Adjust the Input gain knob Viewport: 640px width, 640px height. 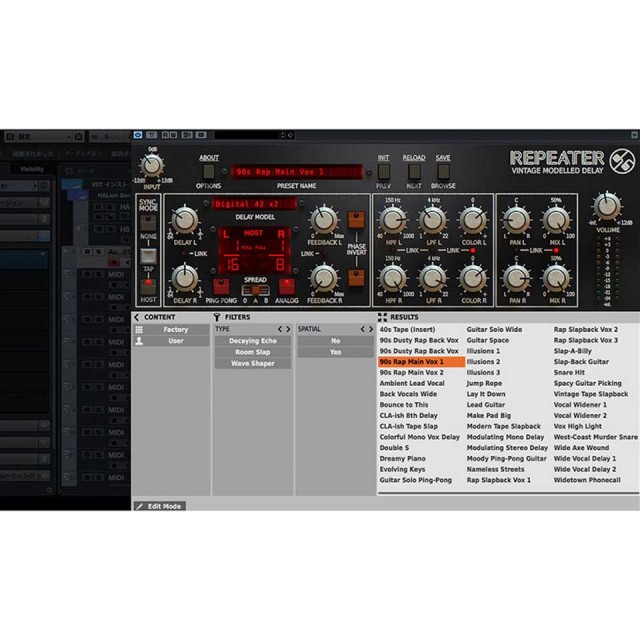pyautogui.click(x=152, y=166)
